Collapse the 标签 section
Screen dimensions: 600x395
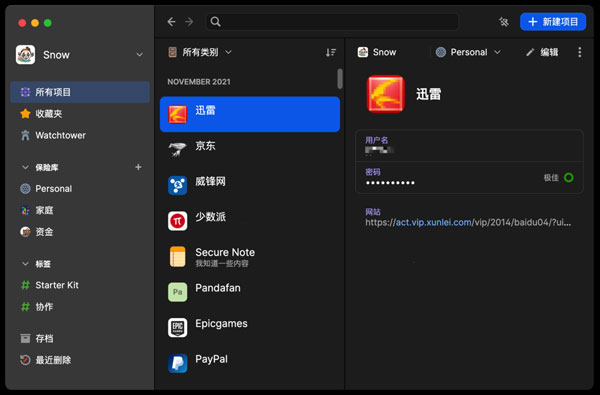[25, 264]
